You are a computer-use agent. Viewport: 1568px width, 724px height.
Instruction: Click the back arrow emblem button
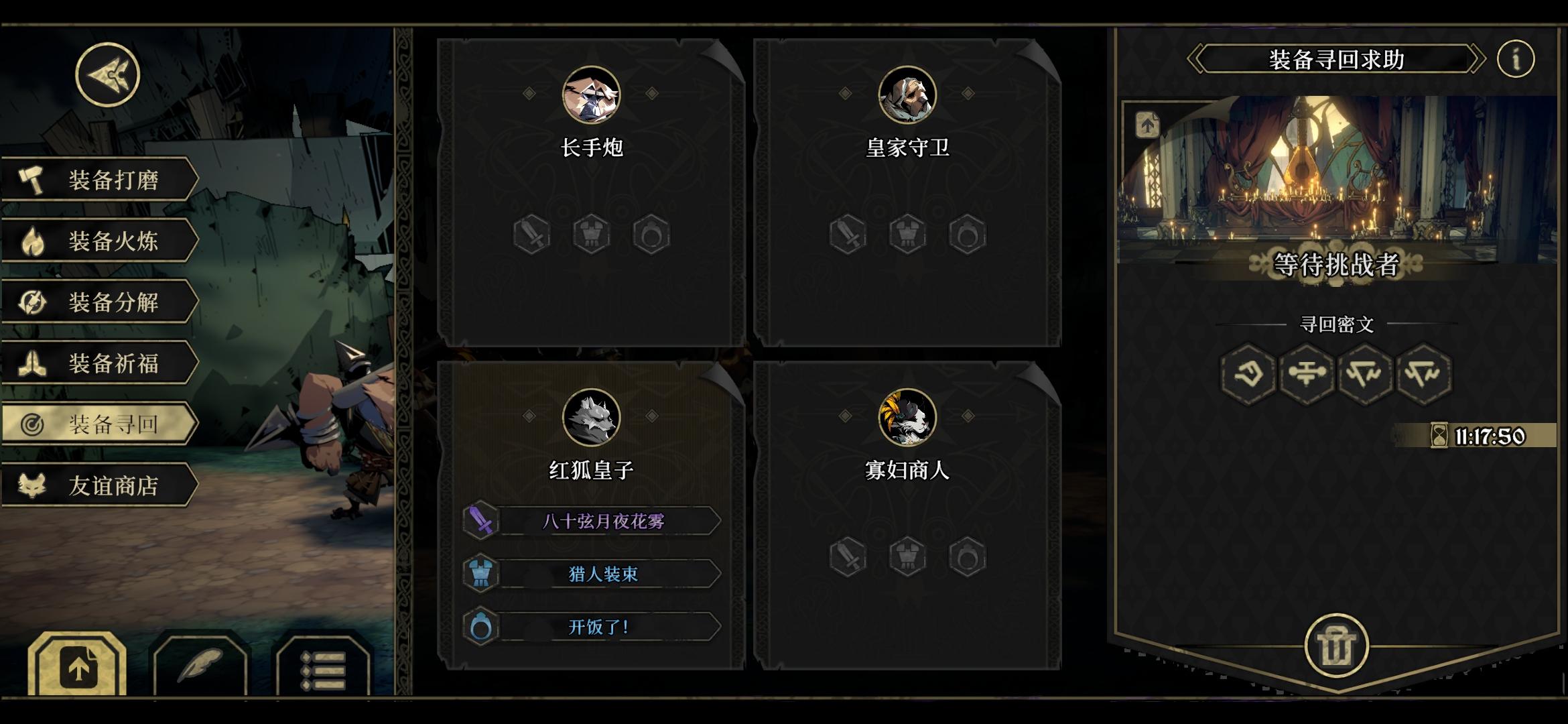(107, 74)
